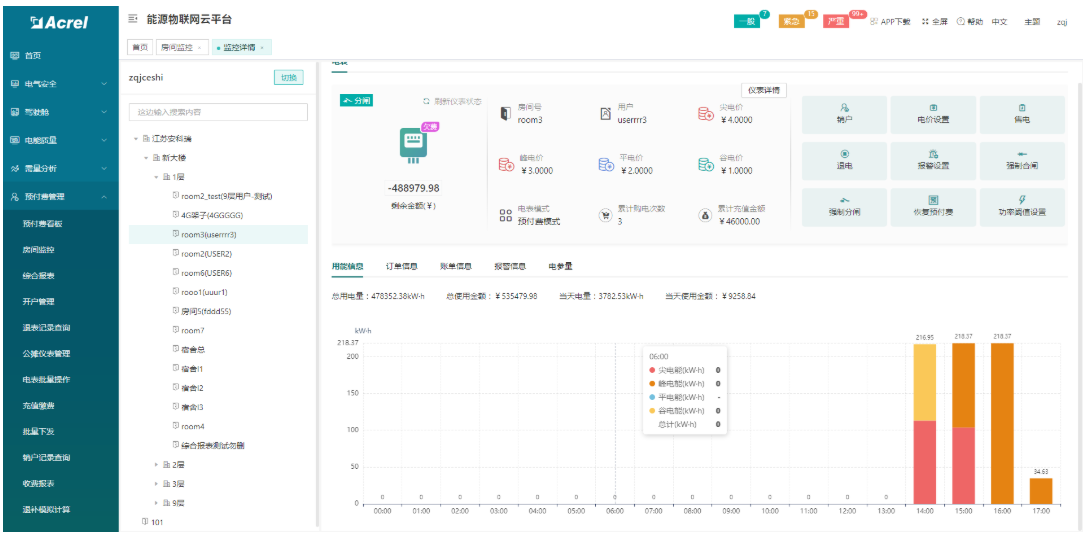Click the 仪表详情 meter details button
Viewport: 1085px width, 534px height.
click(x=764, y=90)
